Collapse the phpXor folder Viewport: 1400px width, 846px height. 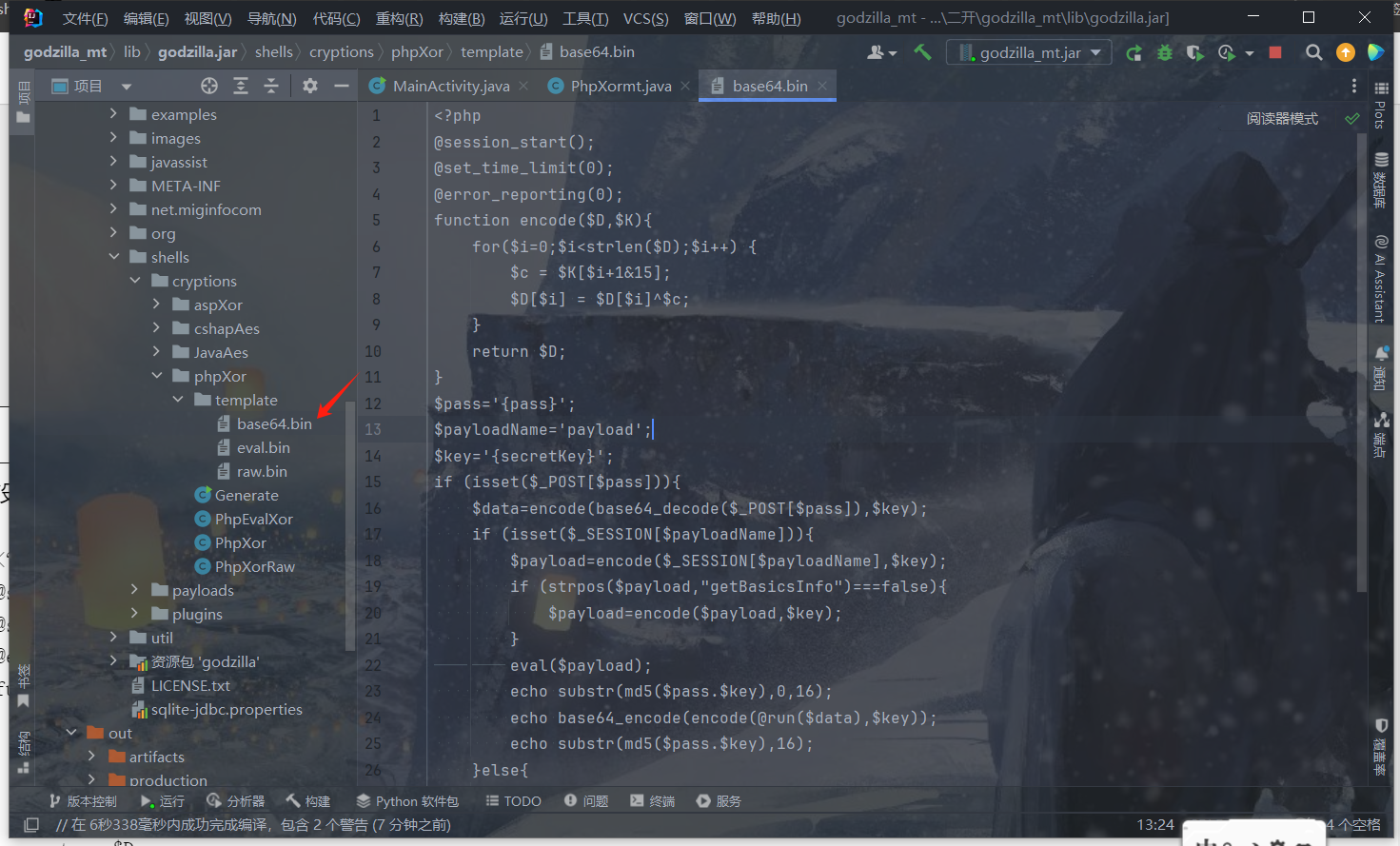coord(157,376)
